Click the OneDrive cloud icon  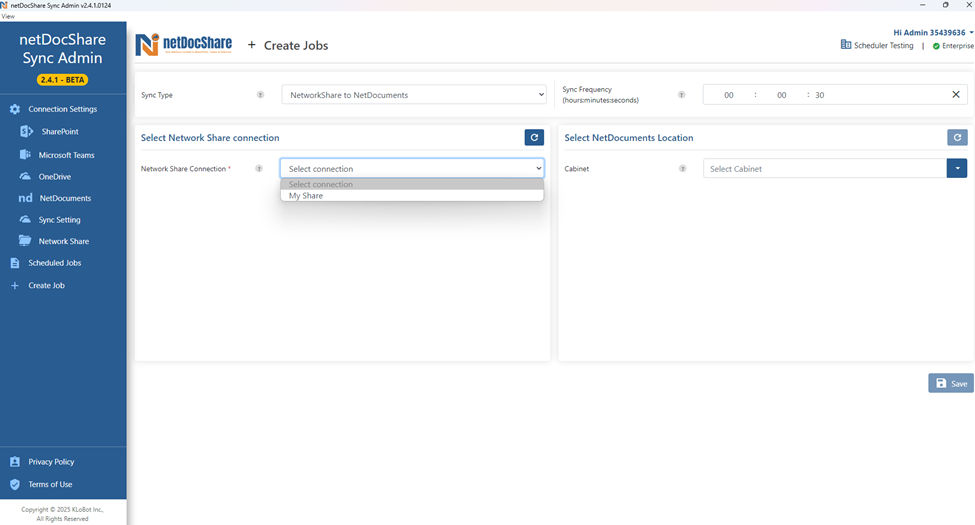[25, 177]
